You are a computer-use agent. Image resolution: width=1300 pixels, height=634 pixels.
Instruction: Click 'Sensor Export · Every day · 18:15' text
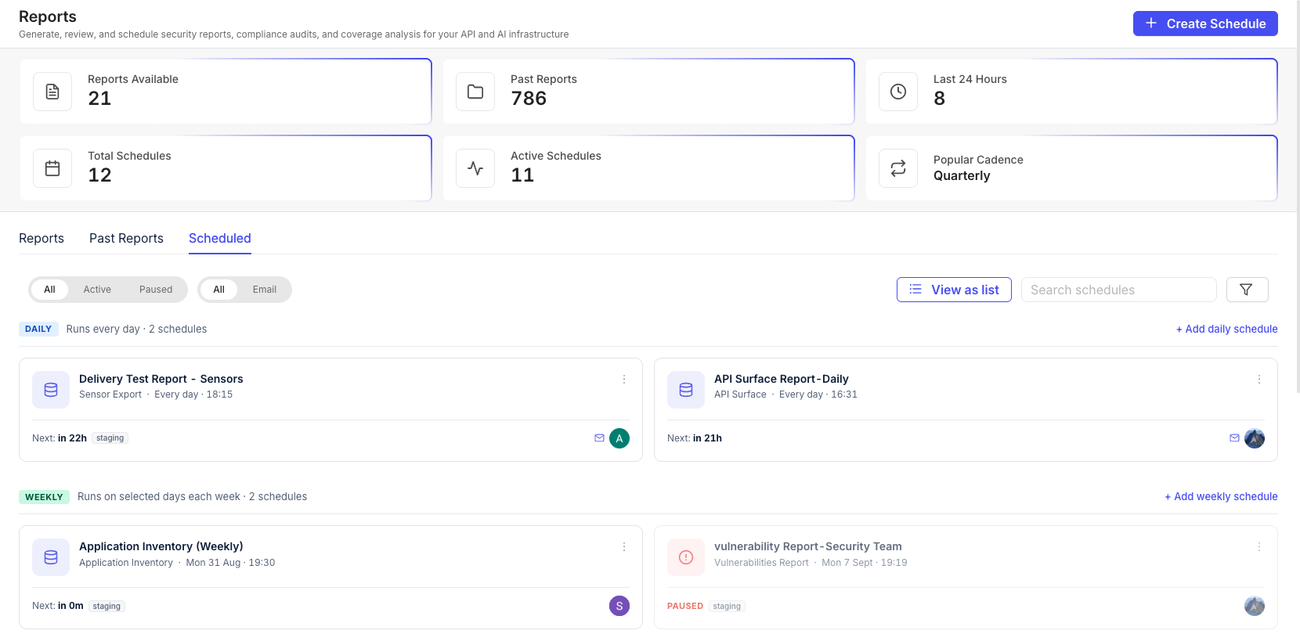[x=156, y=394]
